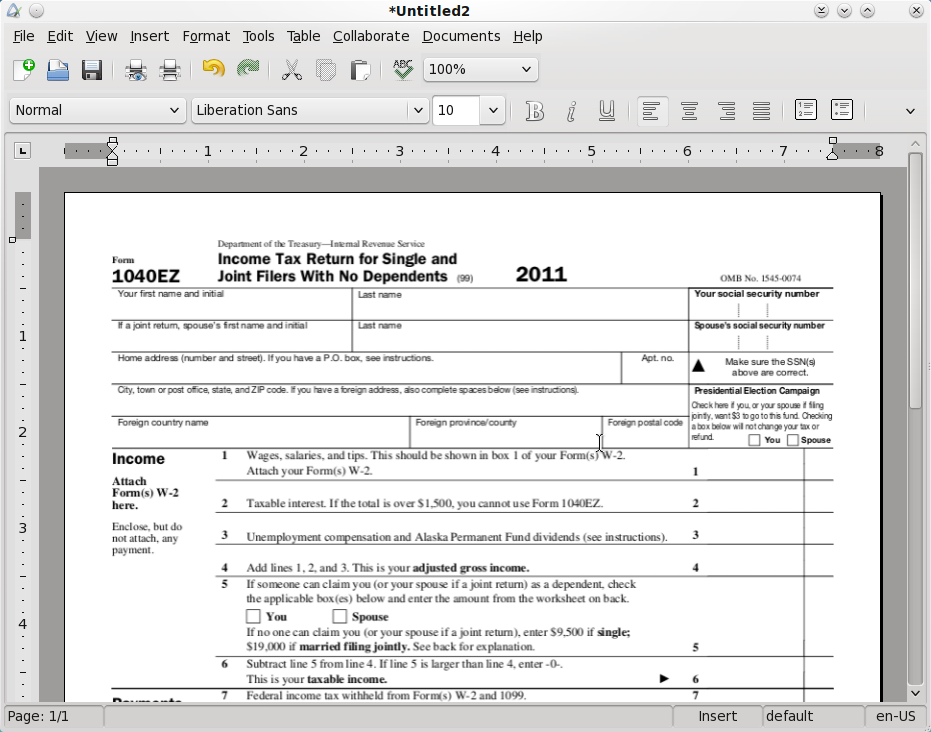Screen dimensions: 931x732
Task: Open the Tools menu
Action: coord(258,36)
